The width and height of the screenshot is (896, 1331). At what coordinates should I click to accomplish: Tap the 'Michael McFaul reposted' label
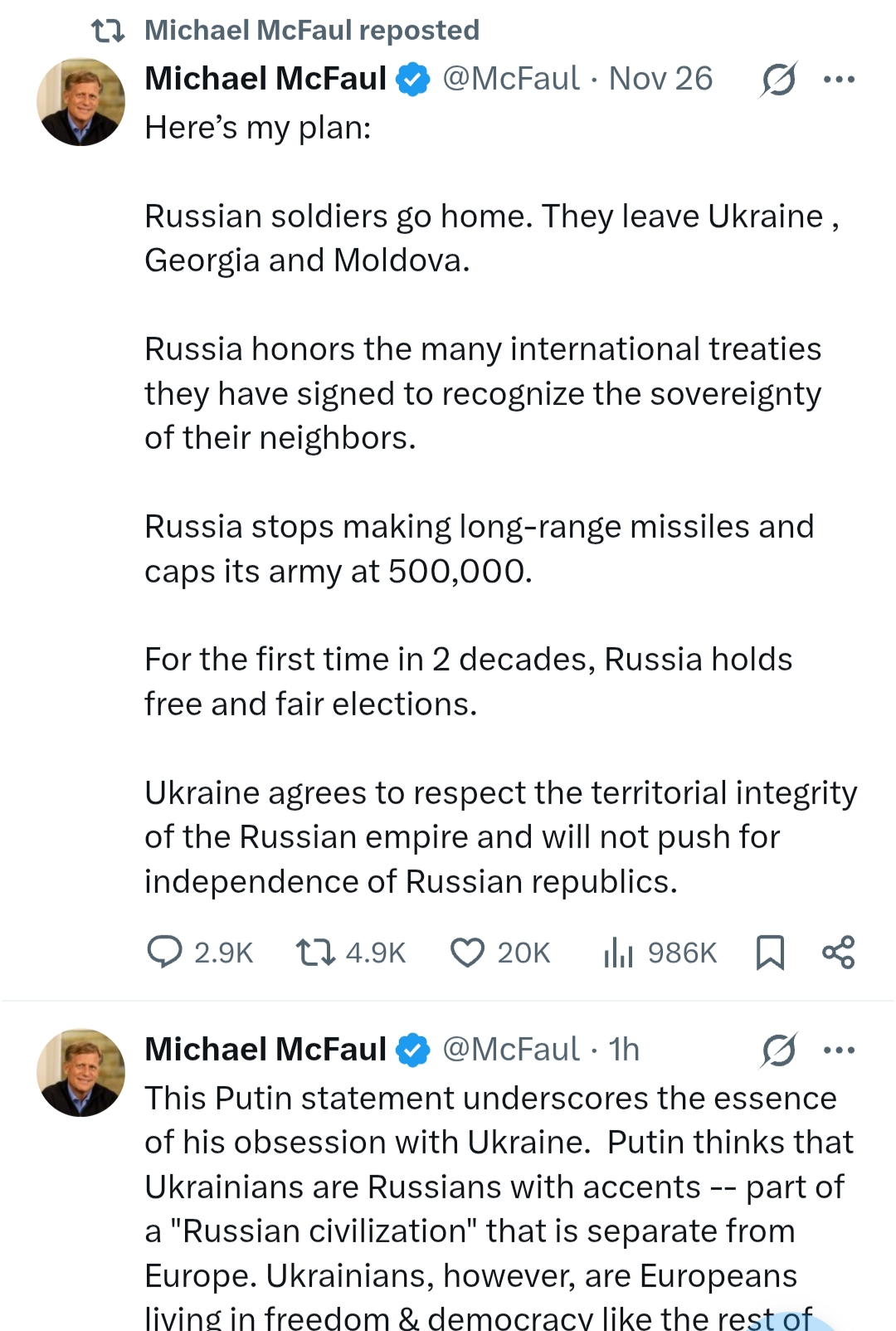point(311,31)
